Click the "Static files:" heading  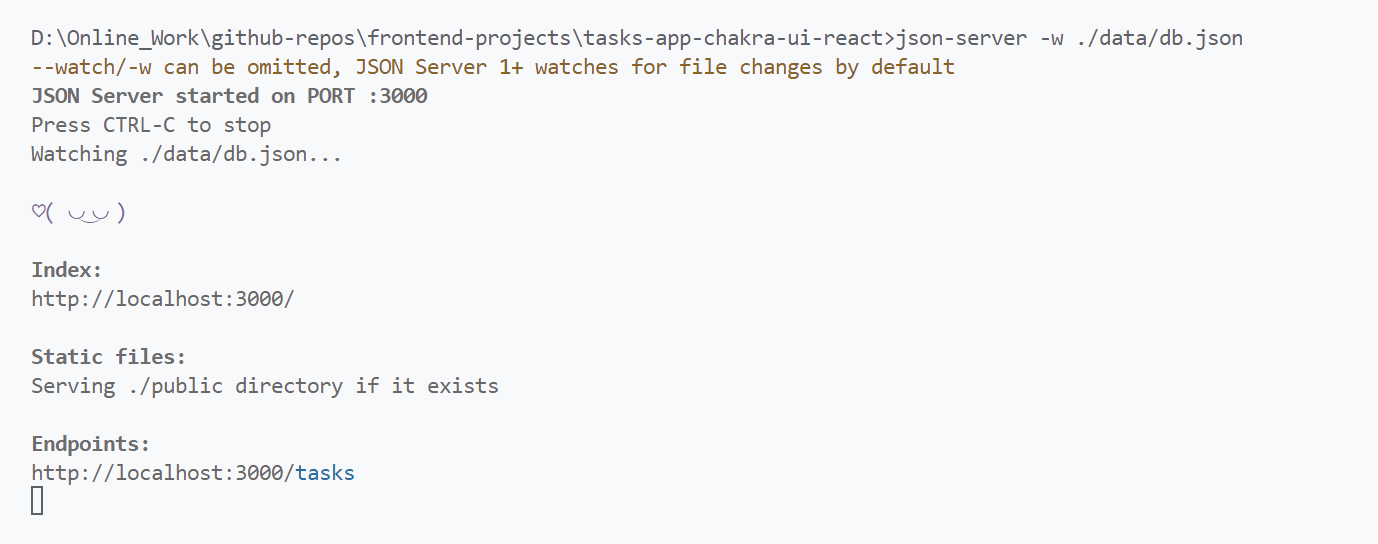[x=109, y=357]
